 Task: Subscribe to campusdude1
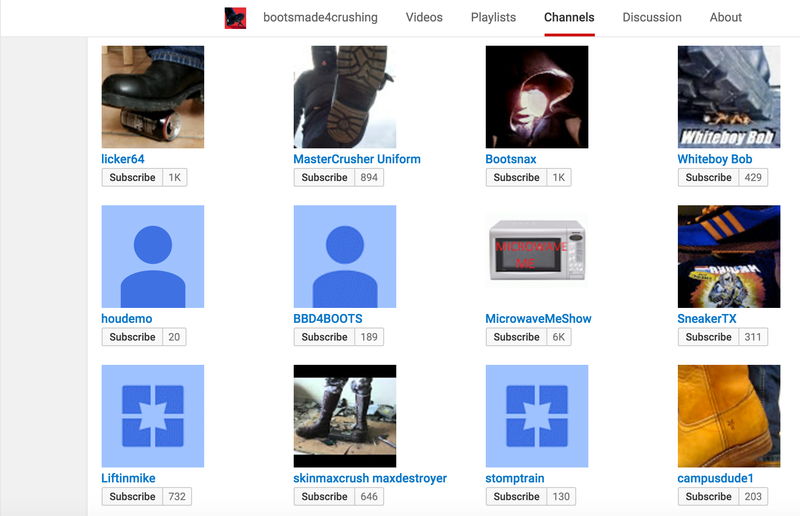708,497
